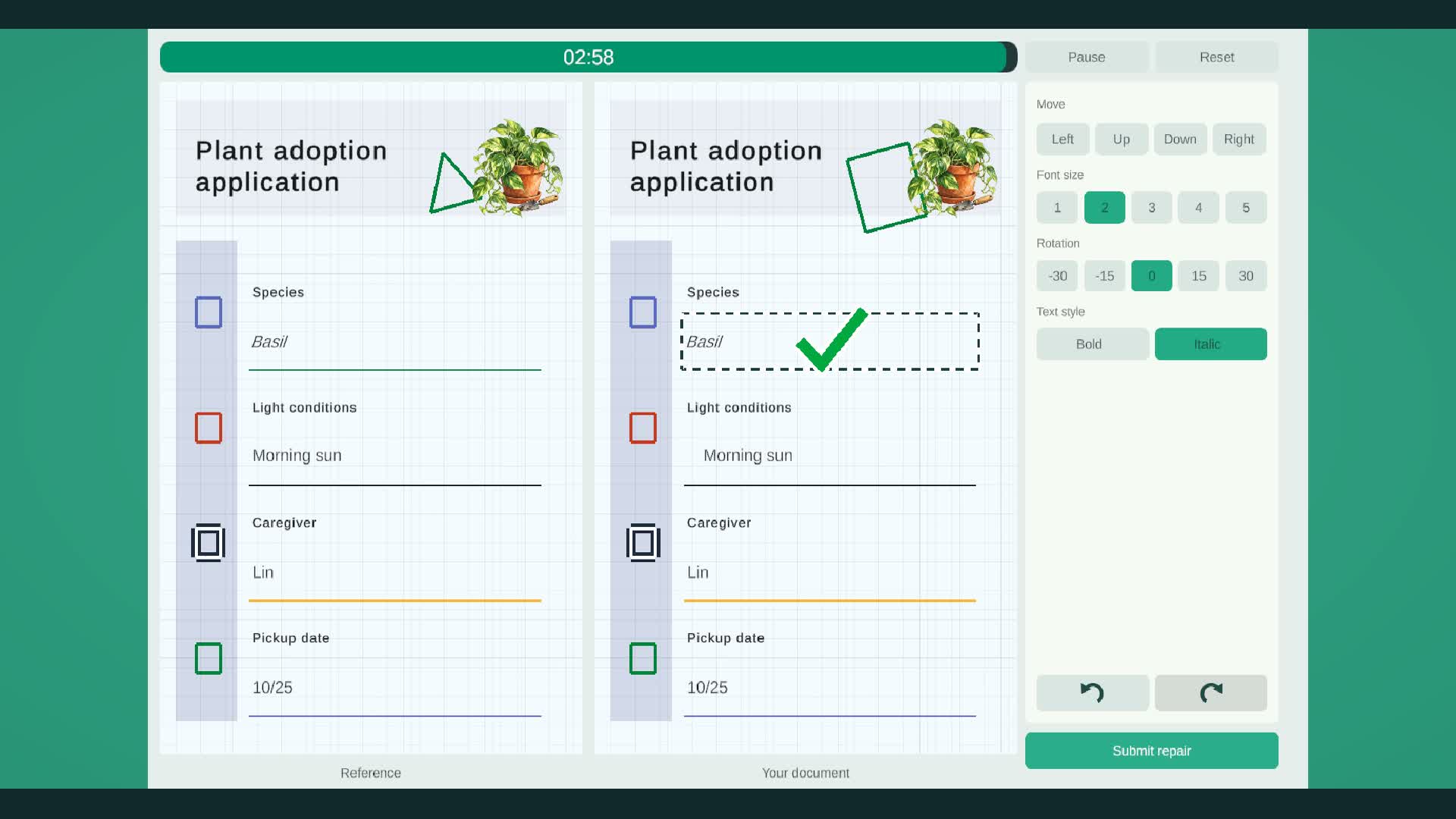Select Morning sun text in your document
1456x819 pixels.
(x=748, y=456)
